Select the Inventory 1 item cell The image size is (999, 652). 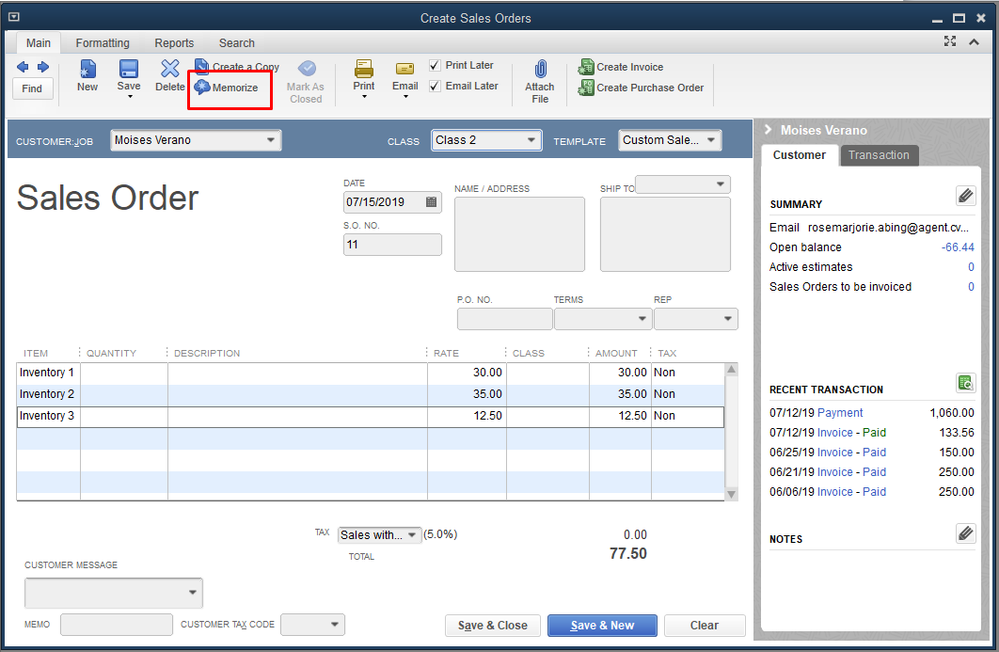click(x=48, y=373)
